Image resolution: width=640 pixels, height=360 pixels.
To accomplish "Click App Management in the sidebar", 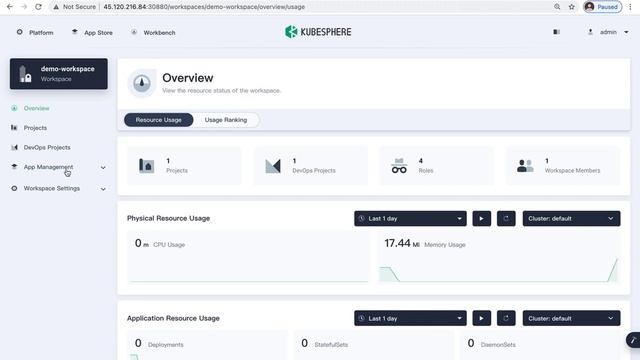I will tap(48, 167).
